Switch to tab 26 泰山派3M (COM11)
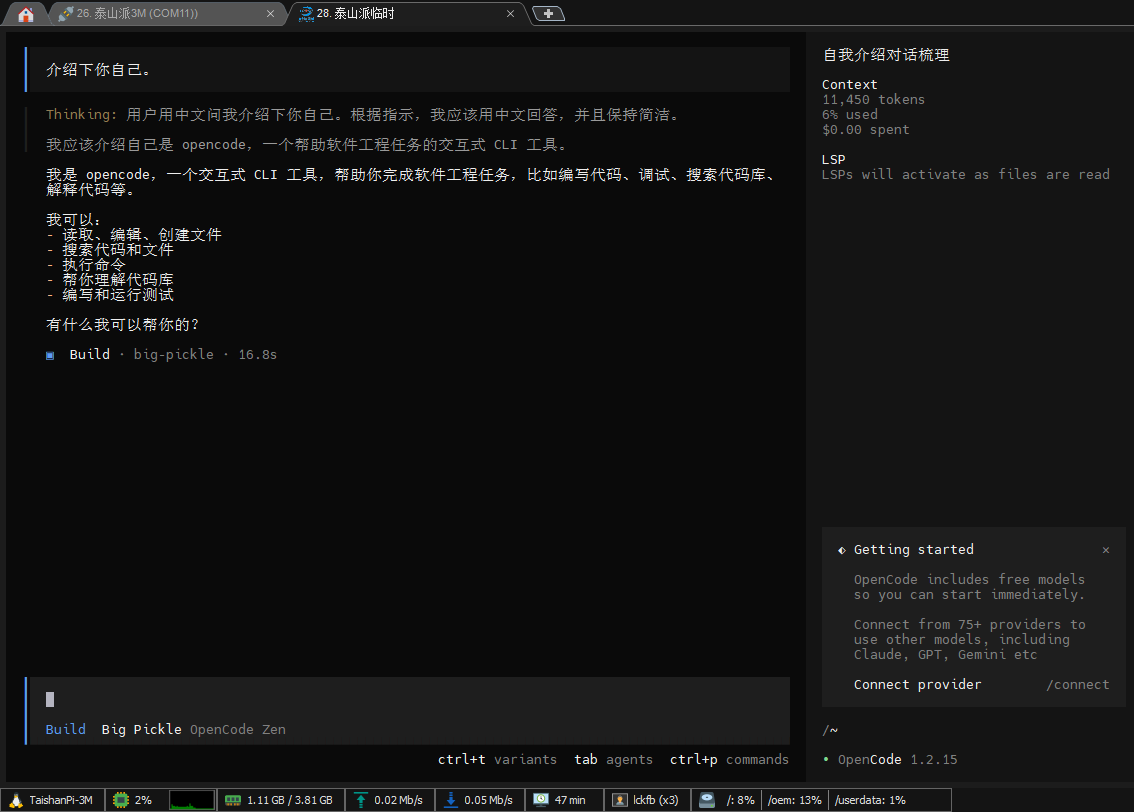This screenshot has height=812, width=1134. (x=166, y=14)
